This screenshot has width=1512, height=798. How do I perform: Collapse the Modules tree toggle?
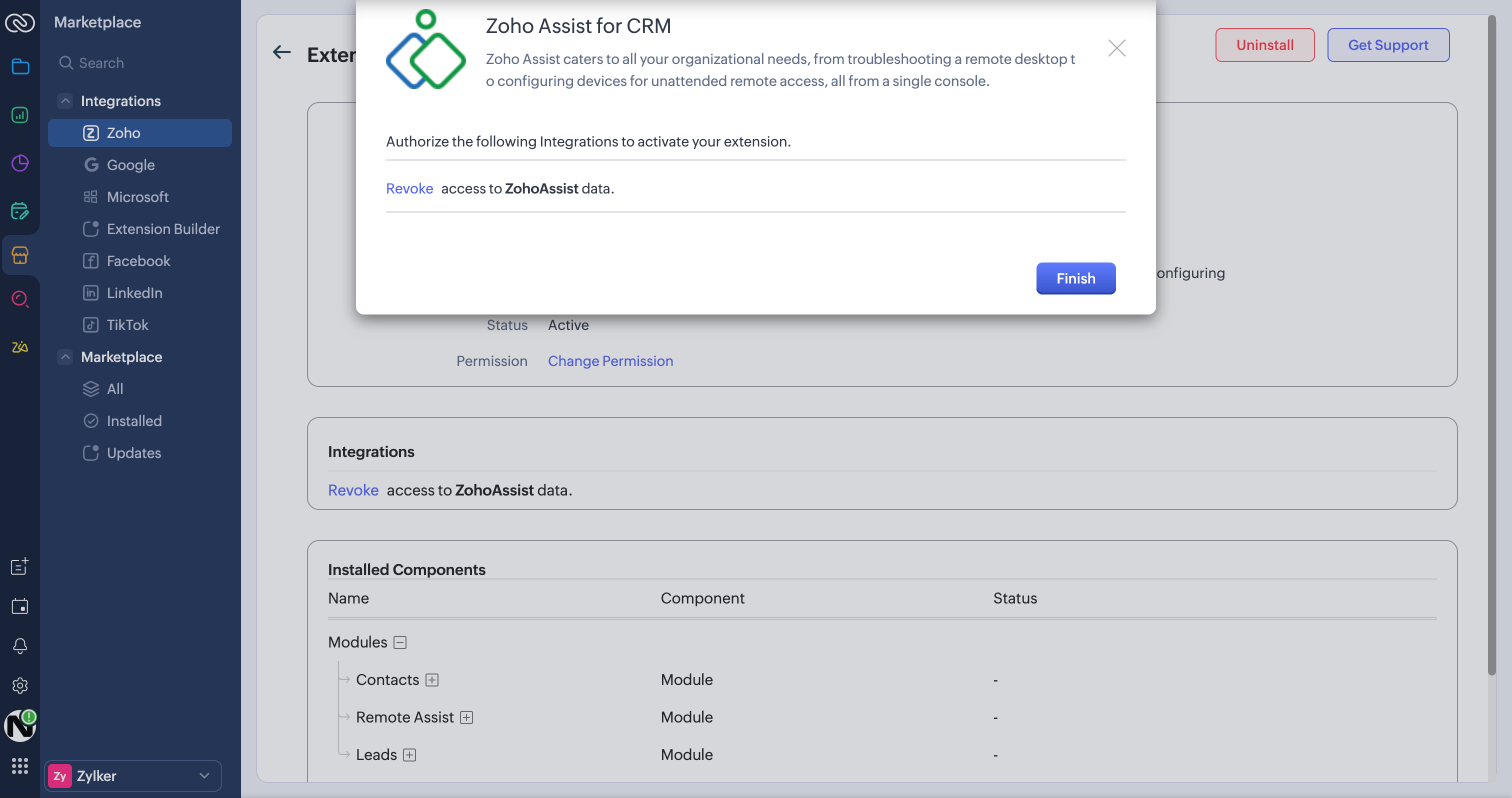tap(399, 642)
